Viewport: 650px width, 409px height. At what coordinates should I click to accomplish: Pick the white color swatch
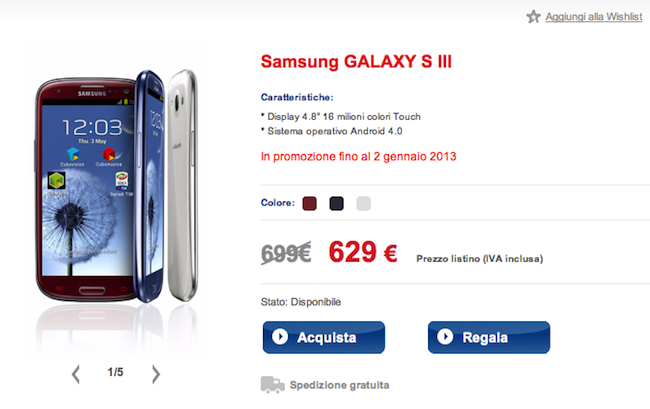click(x=363, y=203)
